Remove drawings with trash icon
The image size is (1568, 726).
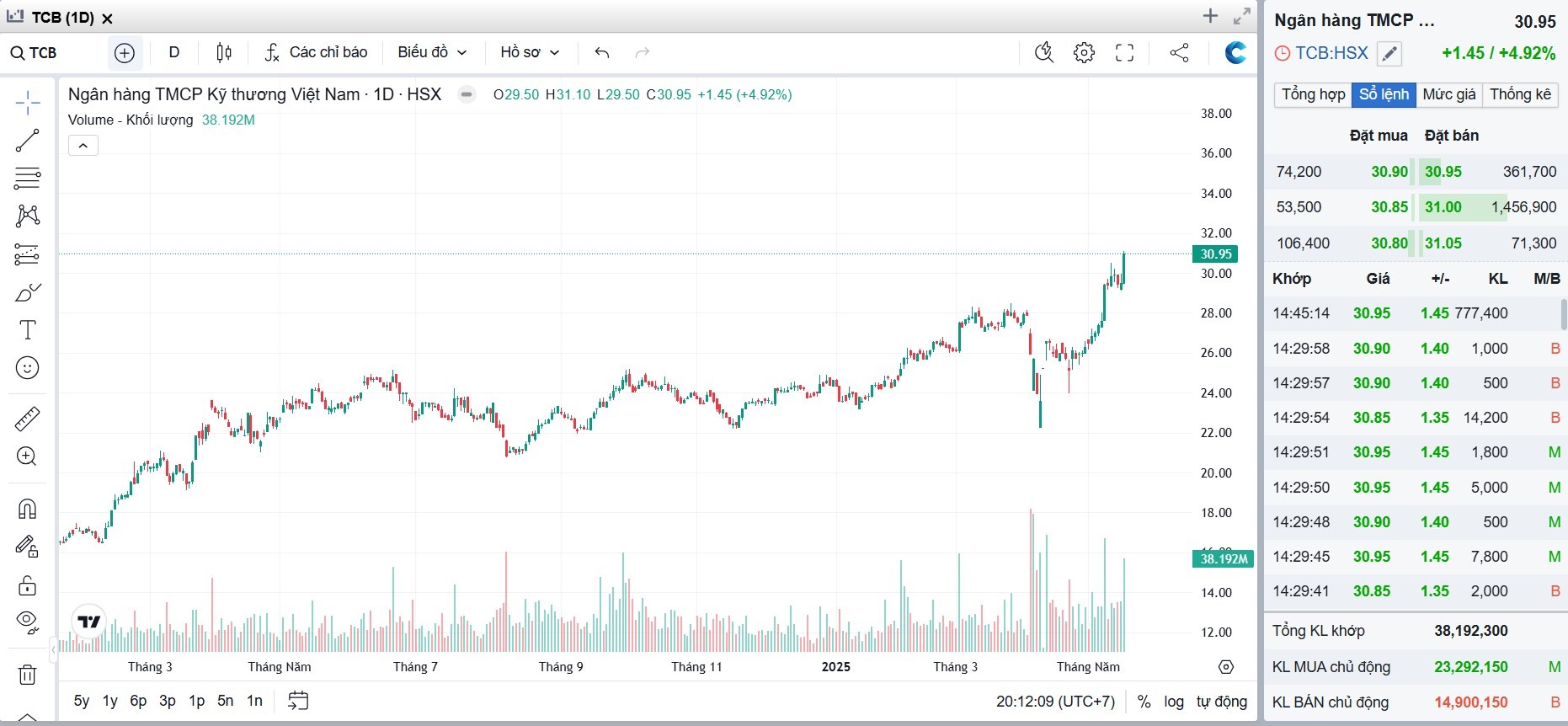click(x=27, y=675)
